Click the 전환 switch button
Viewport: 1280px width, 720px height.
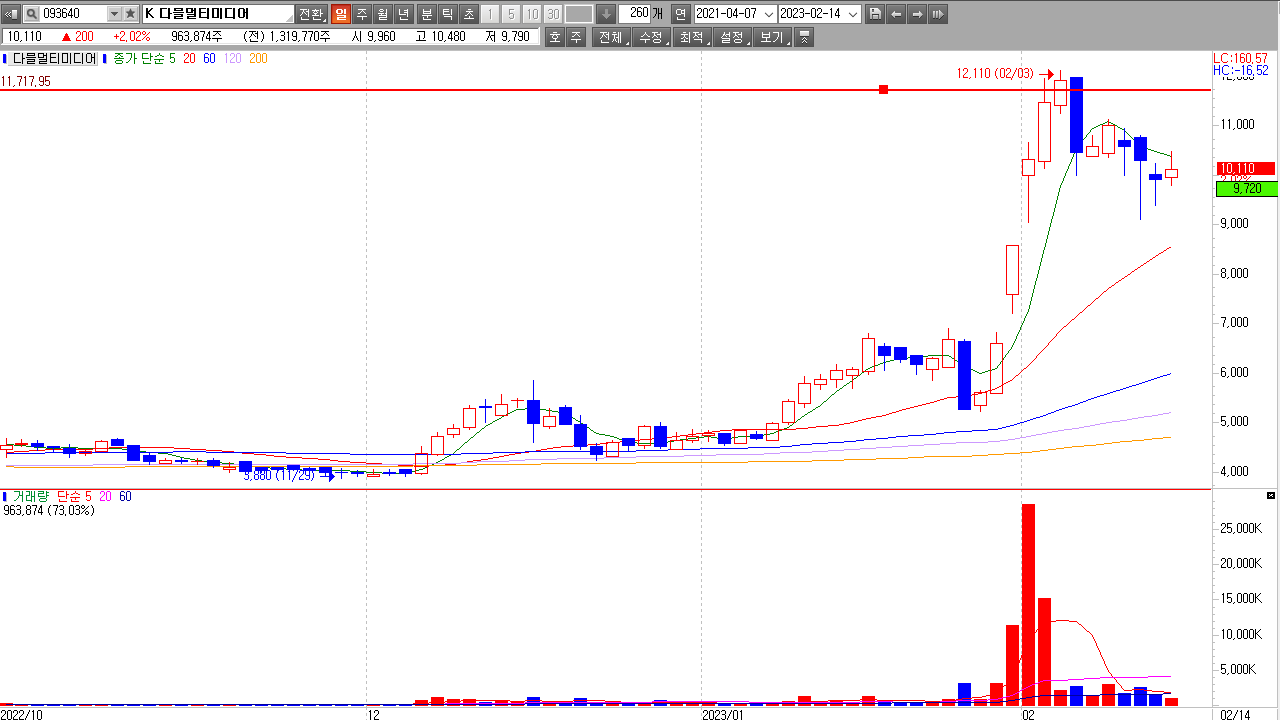point(311,14)
